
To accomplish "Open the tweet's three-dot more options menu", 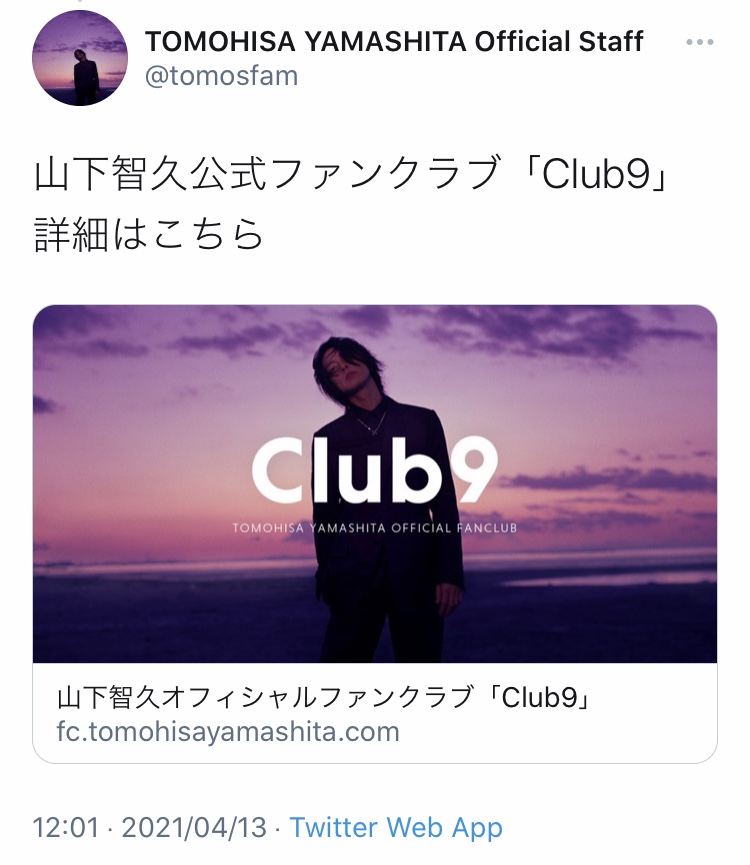I will coord(700,42).
